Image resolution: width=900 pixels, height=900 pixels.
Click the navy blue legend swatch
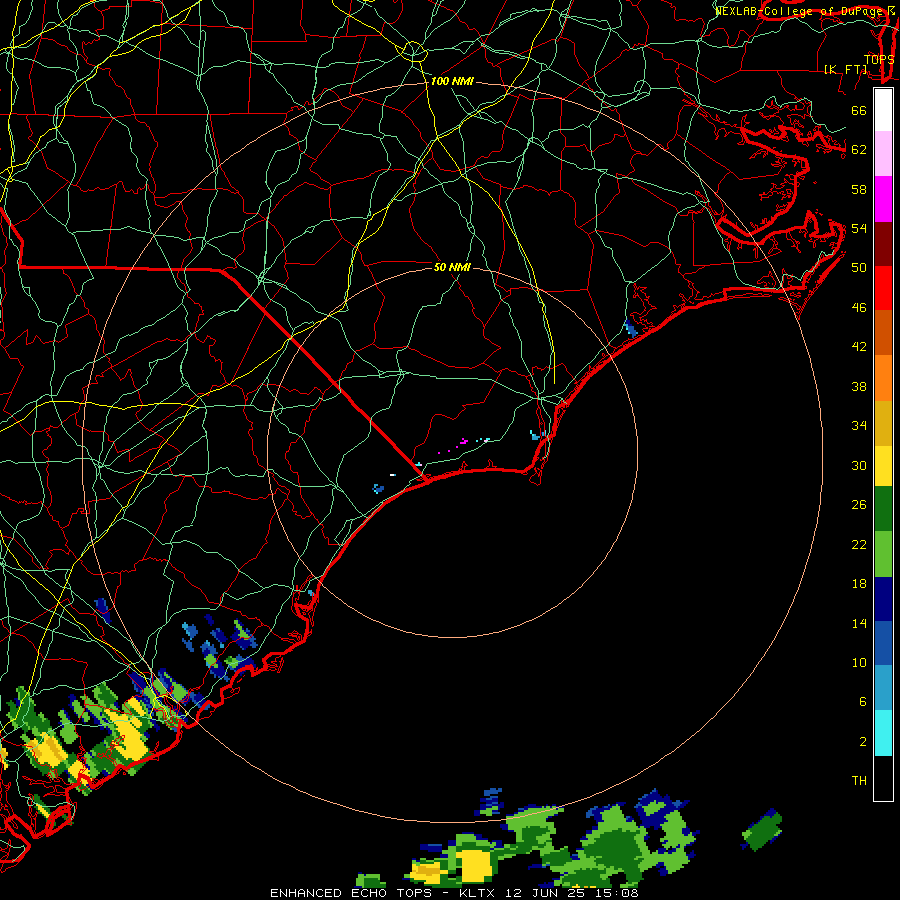pos(883,599)
